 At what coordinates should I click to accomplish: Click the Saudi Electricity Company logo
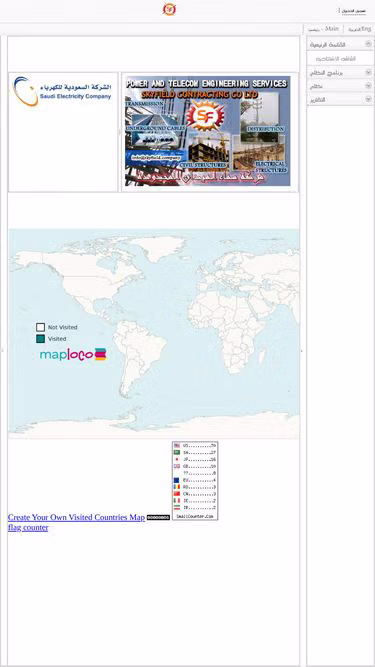62,91
